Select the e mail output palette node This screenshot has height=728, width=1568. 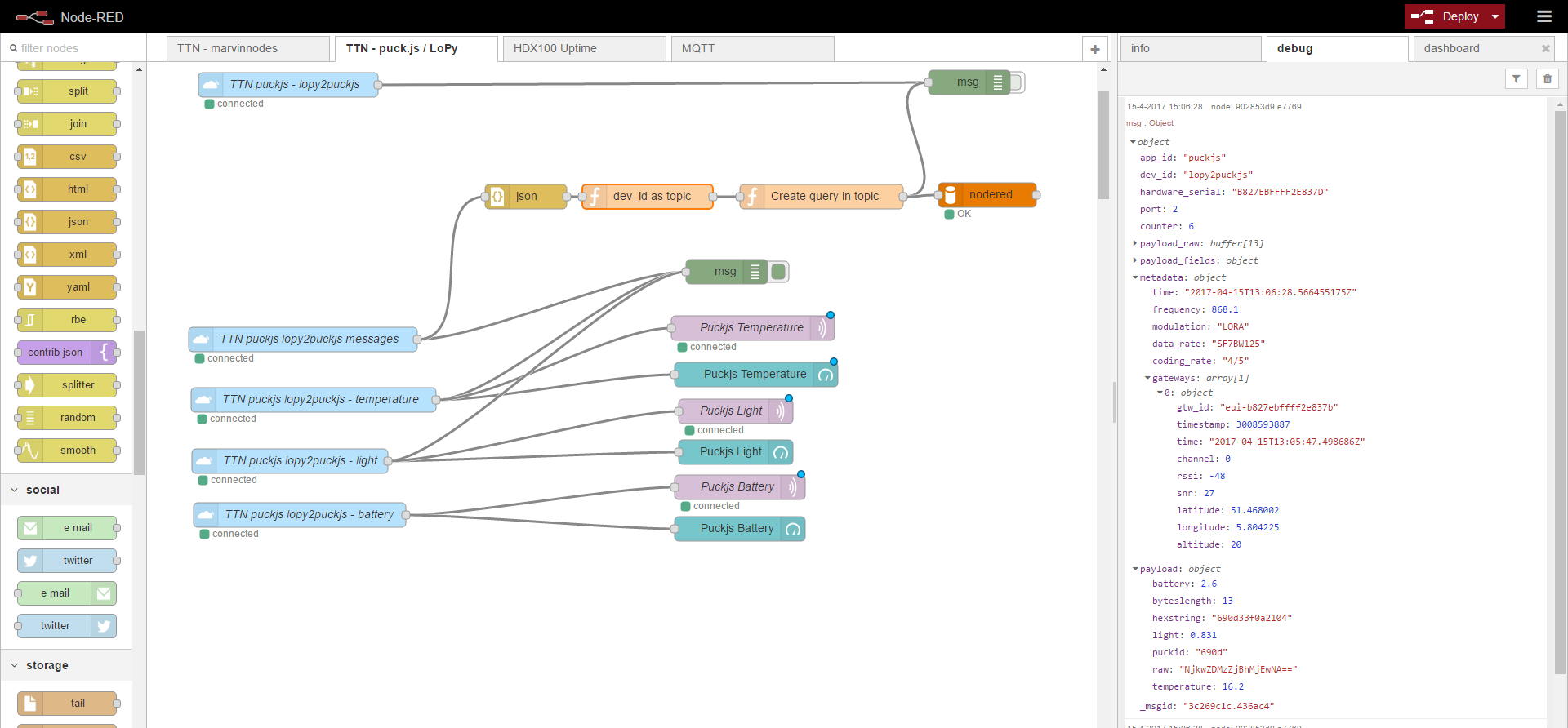(67, 593)
